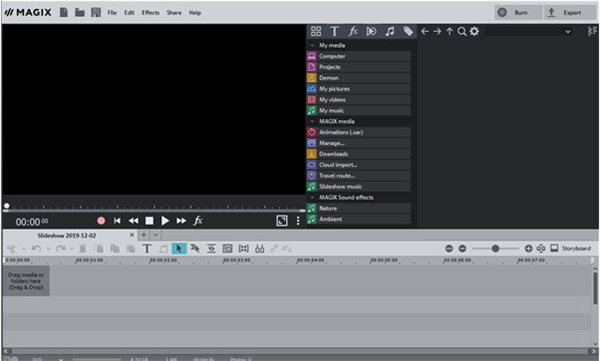Go forward with the right arrow
Image resolution: width=600 pixels, height=361 pixels.
pos(437,31)
